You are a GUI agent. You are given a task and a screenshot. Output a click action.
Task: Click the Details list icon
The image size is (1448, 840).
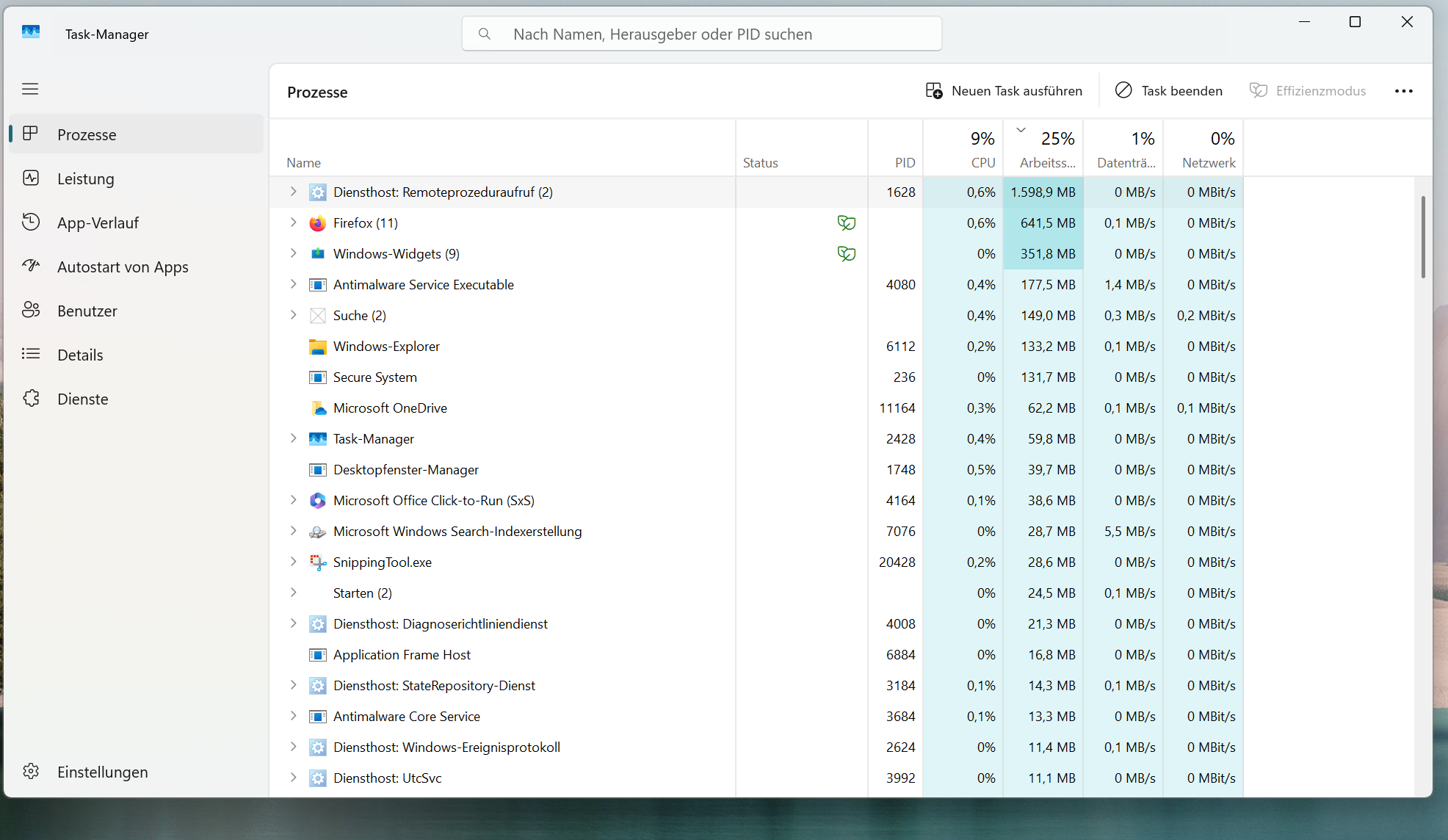pyautogui.click(x=31, y=354)
